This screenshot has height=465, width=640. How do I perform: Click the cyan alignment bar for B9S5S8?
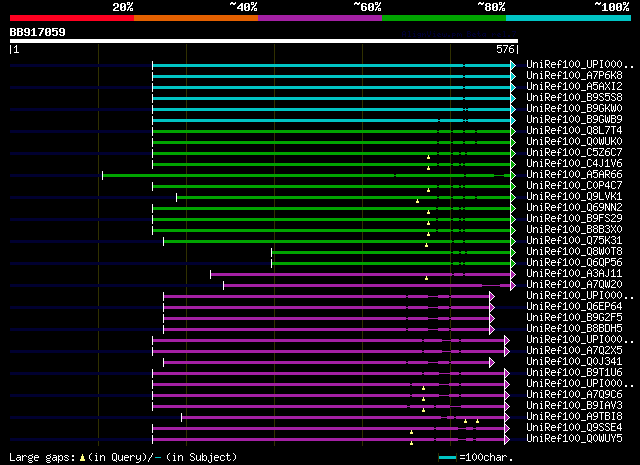pos(331,98)
